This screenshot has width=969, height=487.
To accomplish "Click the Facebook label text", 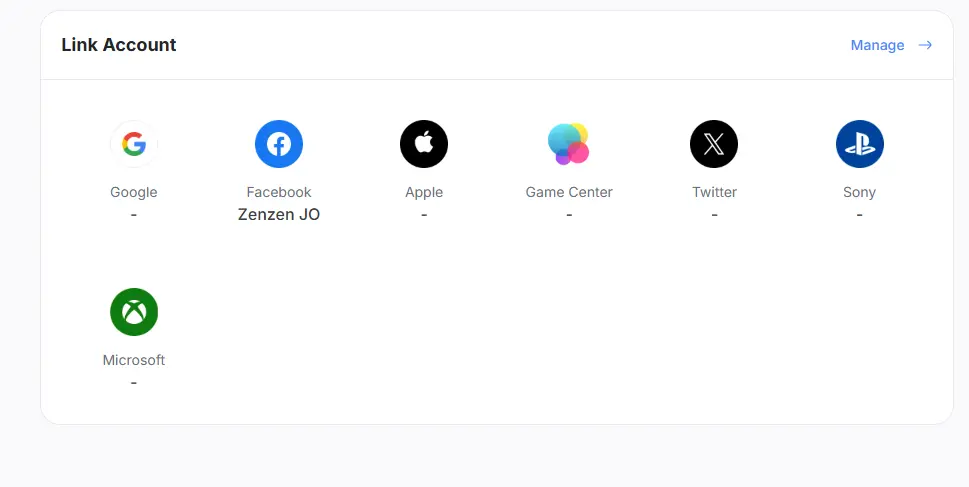I will 279,192.
